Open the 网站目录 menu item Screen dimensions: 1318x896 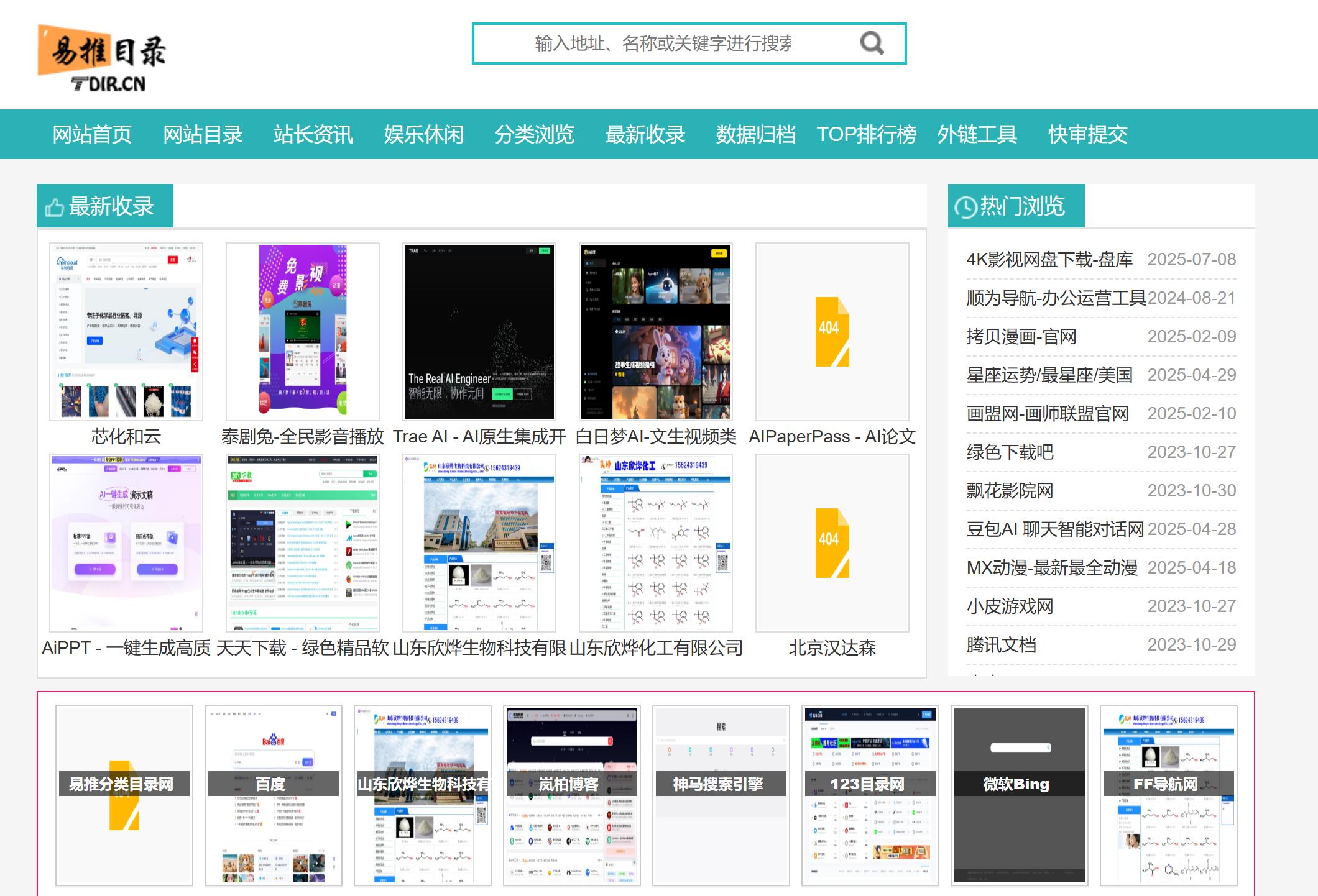(203, 134)
